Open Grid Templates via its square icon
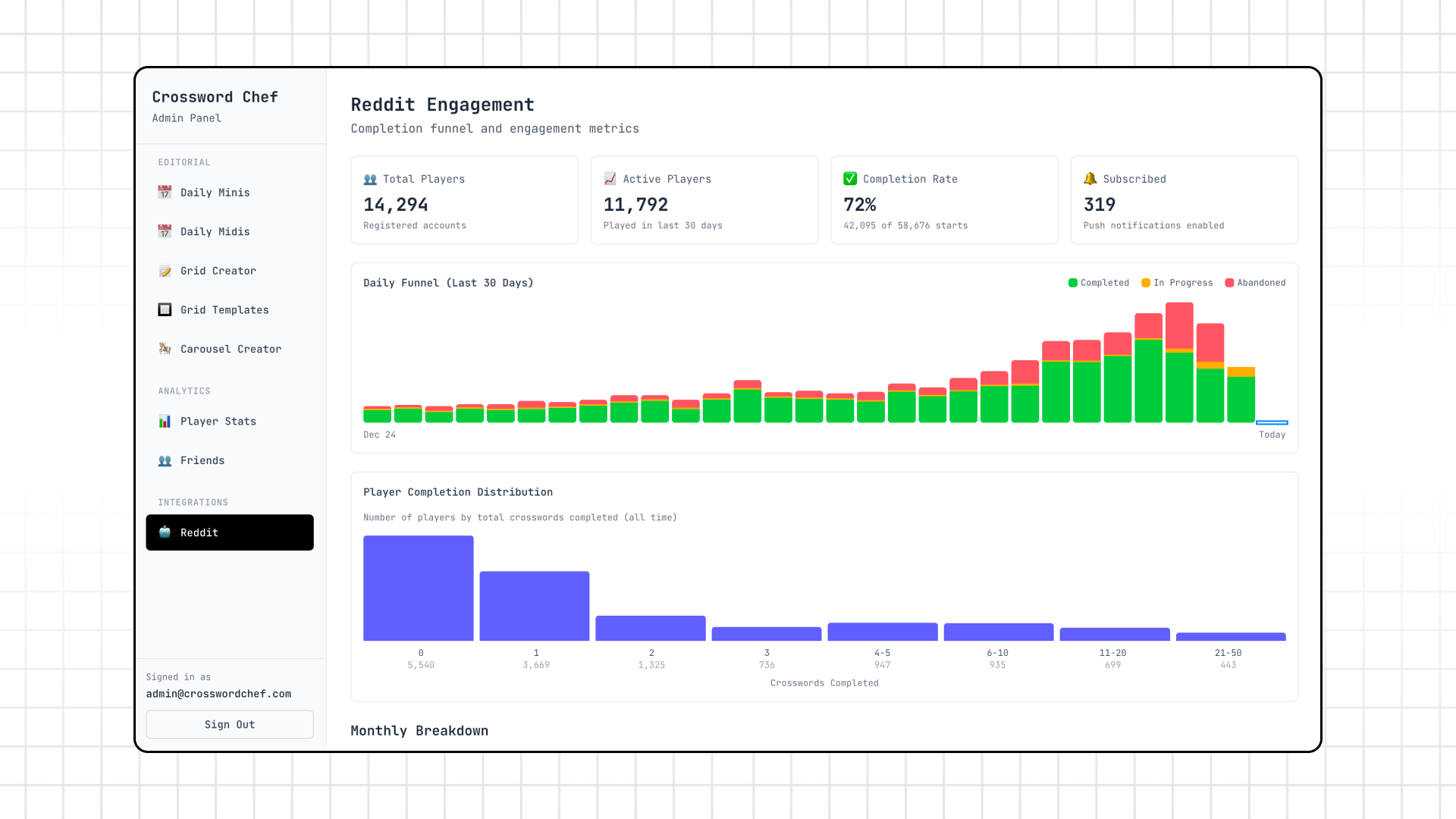The width and height of the screenshot is (1456, 819). [x=165, y=309]
